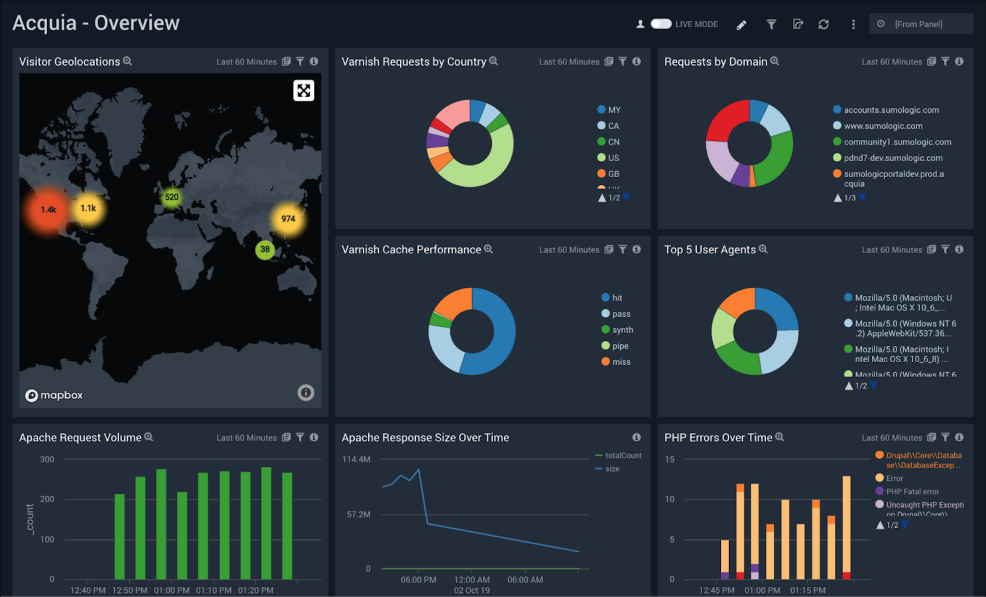Open the three-dot overflow menu in the toolbar
The width and height of the screenshot is (986, 597).
pos(853,23)
